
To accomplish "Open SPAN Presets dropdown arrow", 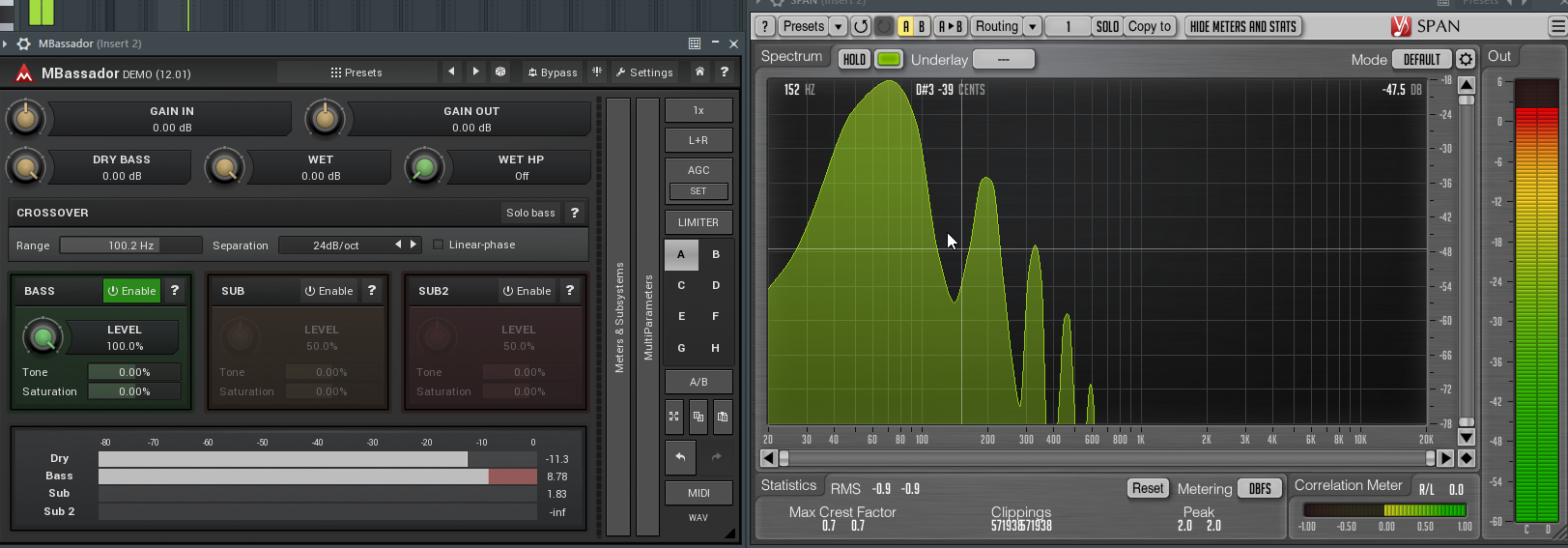I will coord(839,26).
